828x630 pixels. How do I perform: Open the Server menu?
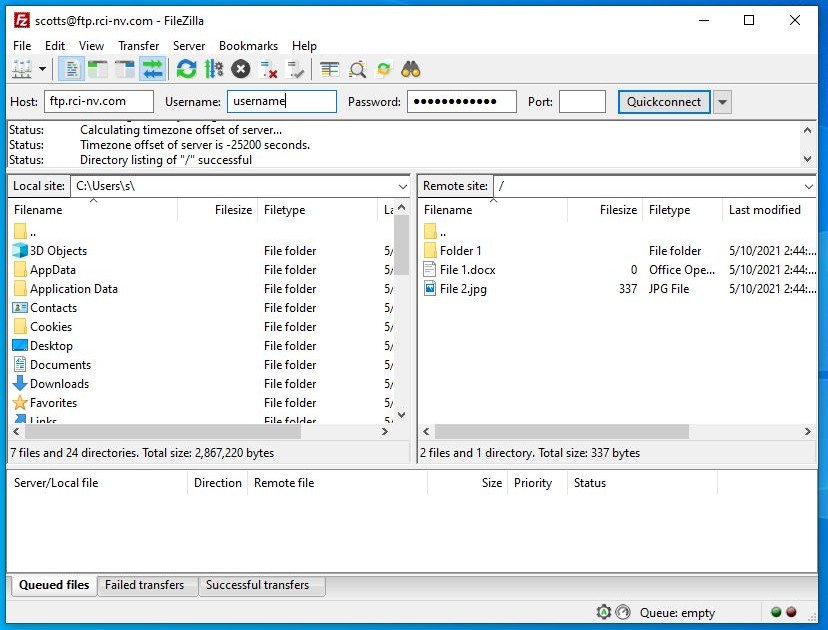189,46
